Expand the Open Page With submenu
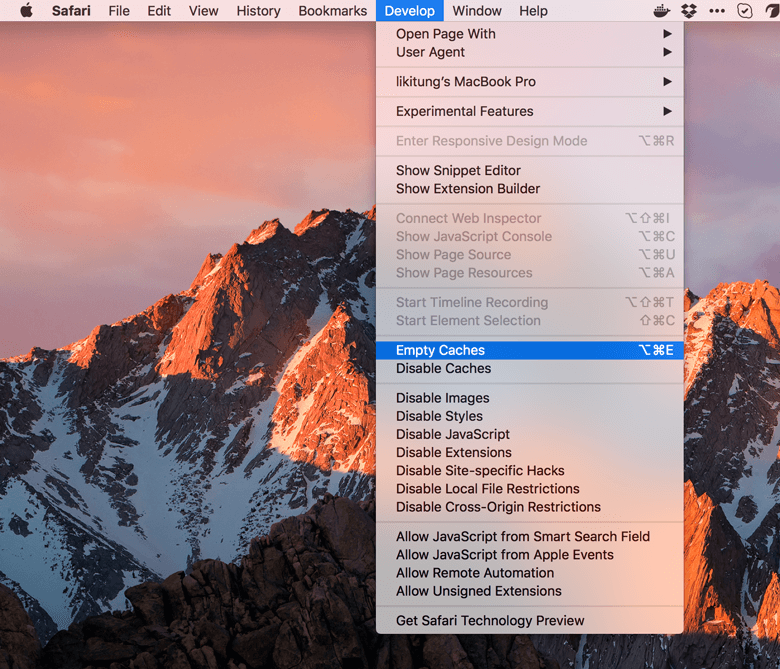This screenshot has height=669, width=780. pos(530,34)
